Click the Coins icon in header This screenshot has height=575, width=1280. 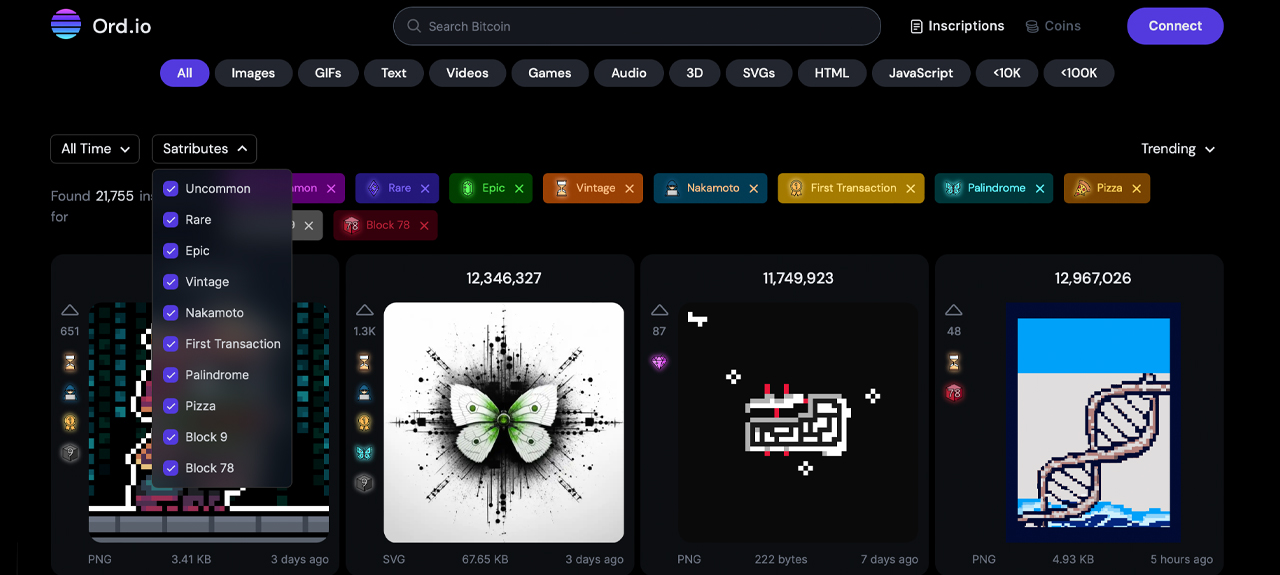1032,26
